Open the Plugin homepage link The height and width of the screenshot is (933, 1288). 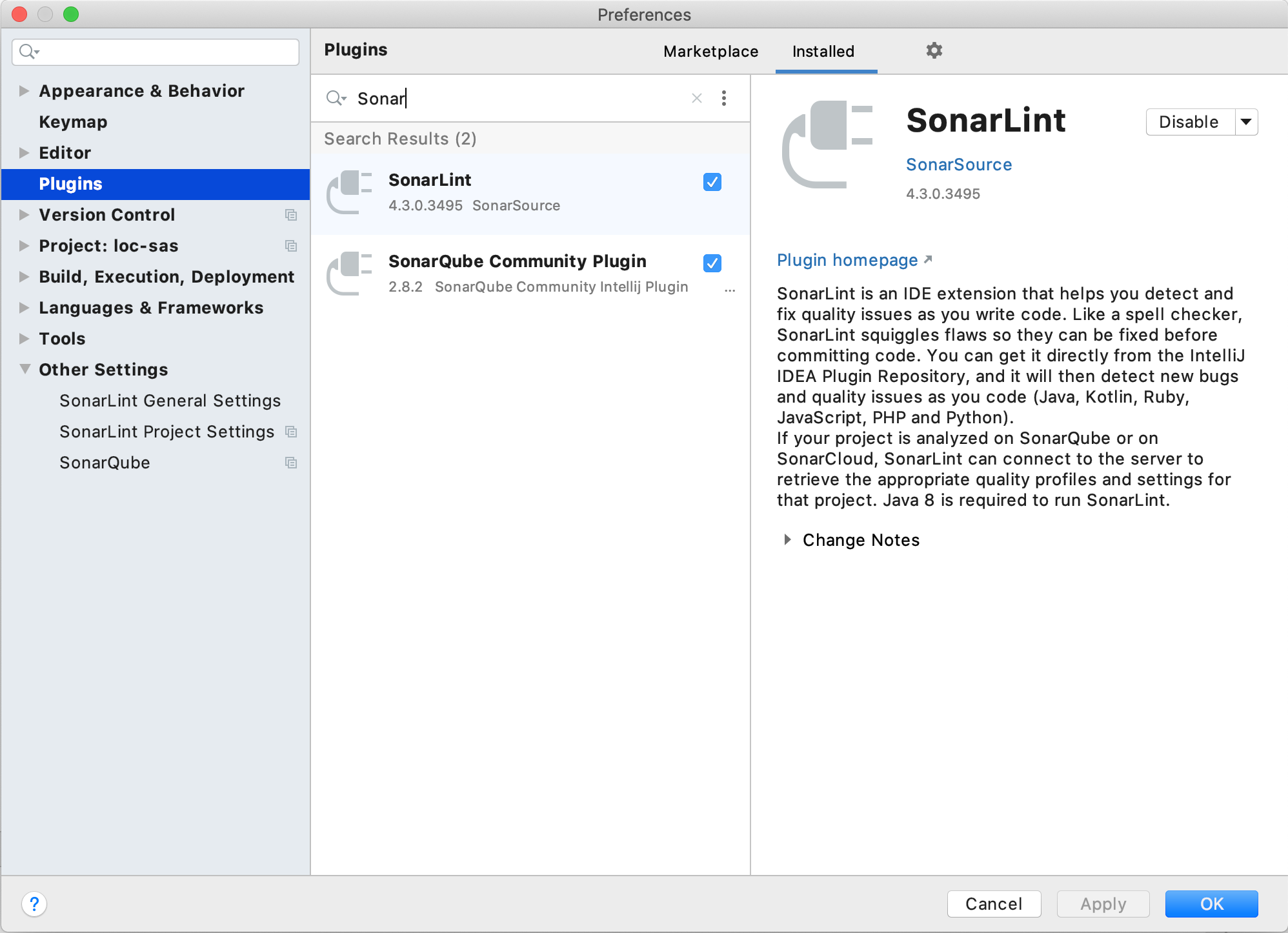coord(855,259)
